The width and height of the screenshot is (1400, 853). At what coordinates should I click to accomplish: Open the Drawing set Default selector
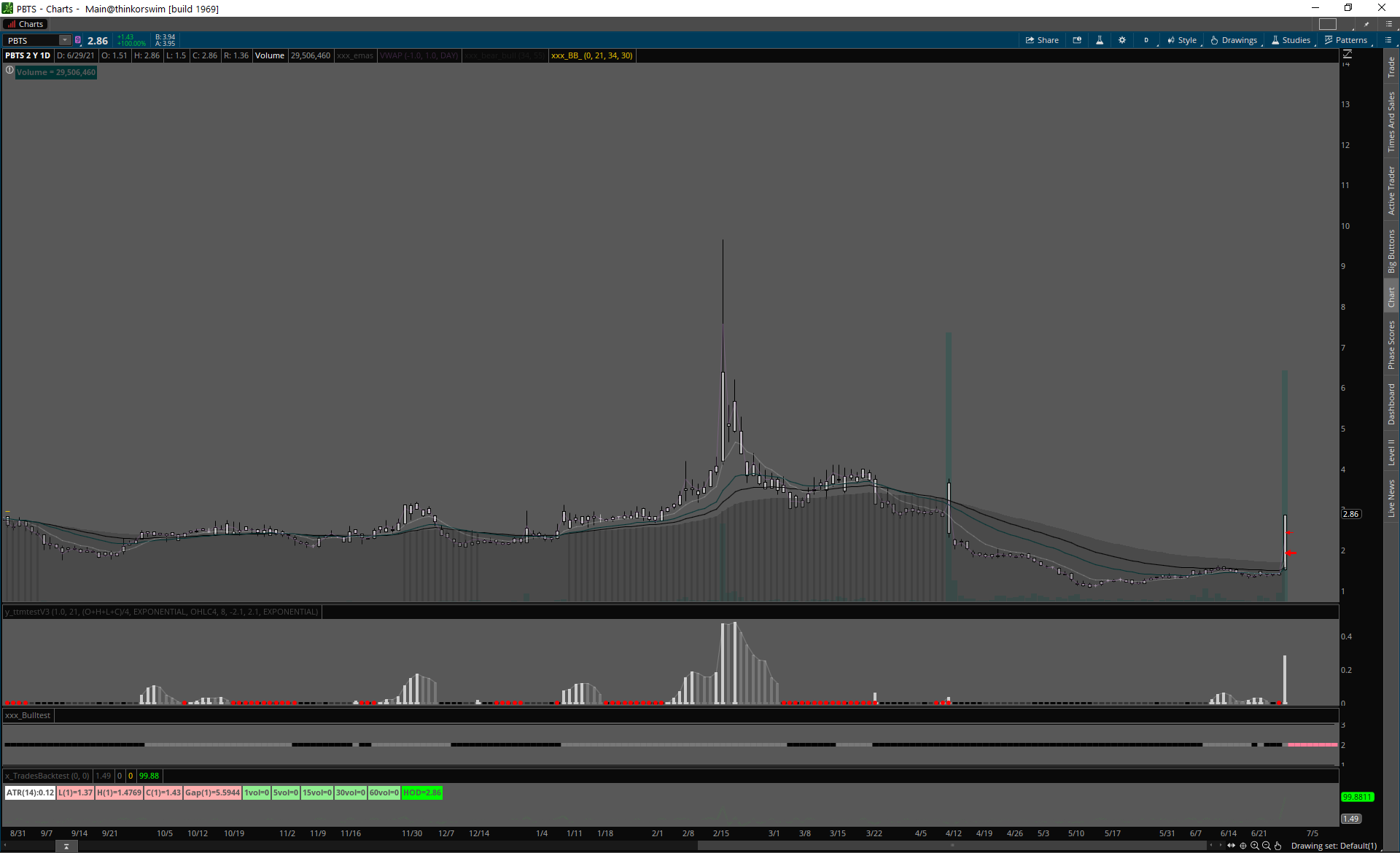click(1334, 846)
